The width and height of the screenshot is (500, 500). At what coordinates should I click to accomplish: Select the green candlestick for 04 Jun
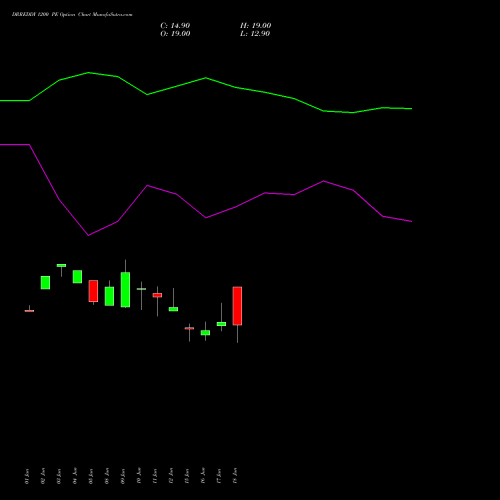click(x=77, y=277)
